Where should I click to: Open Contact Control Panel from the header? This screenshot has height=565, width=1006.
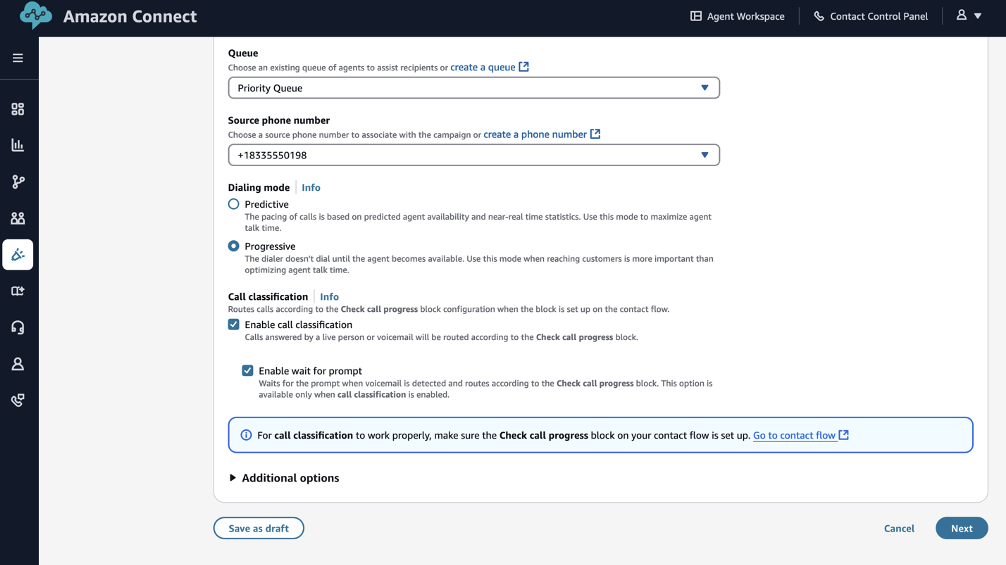point(871,16)
